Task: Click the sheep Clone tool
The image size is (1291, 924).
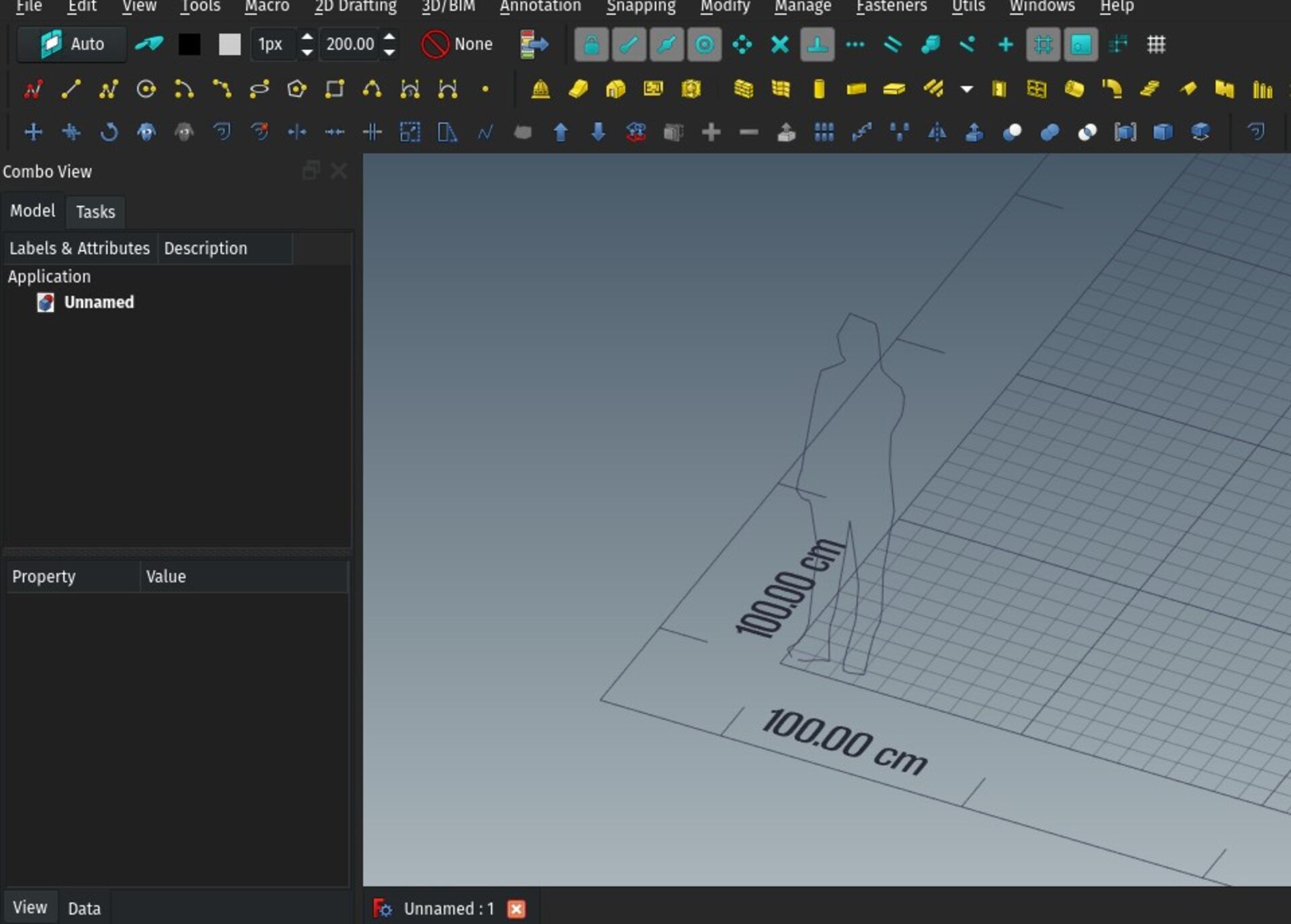Action: 146,132
